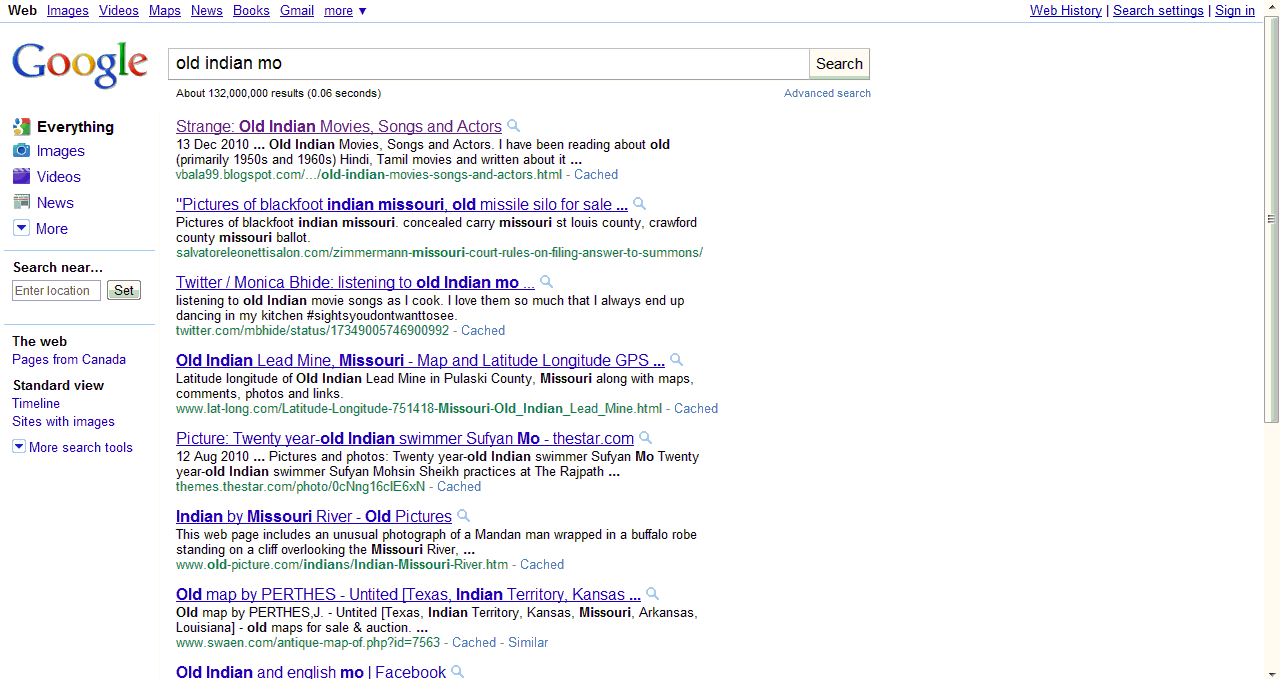Open preview magnifier for Indian by Missouri River result
This screenshot has height=679, width=1280.
coord(464,516)
